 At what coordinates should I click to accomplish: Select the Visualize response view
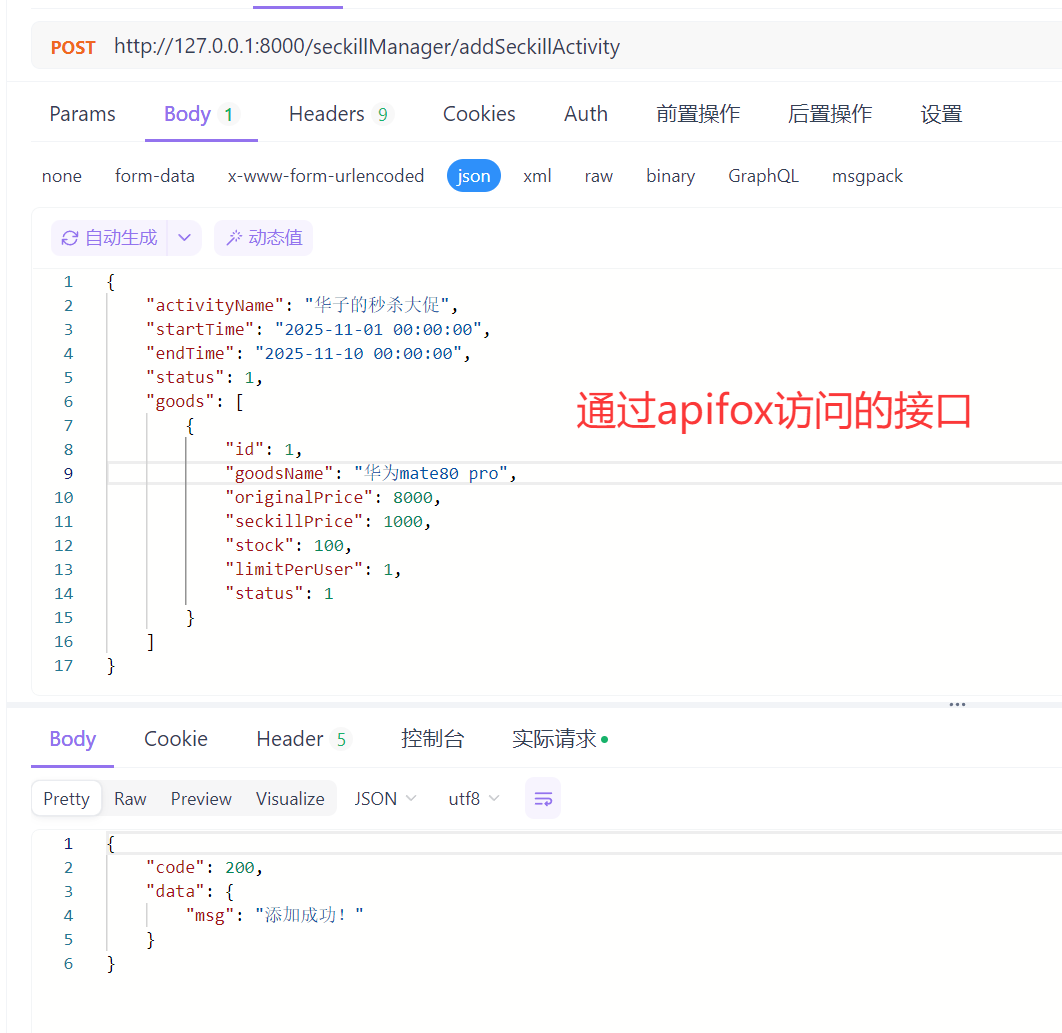290,799
